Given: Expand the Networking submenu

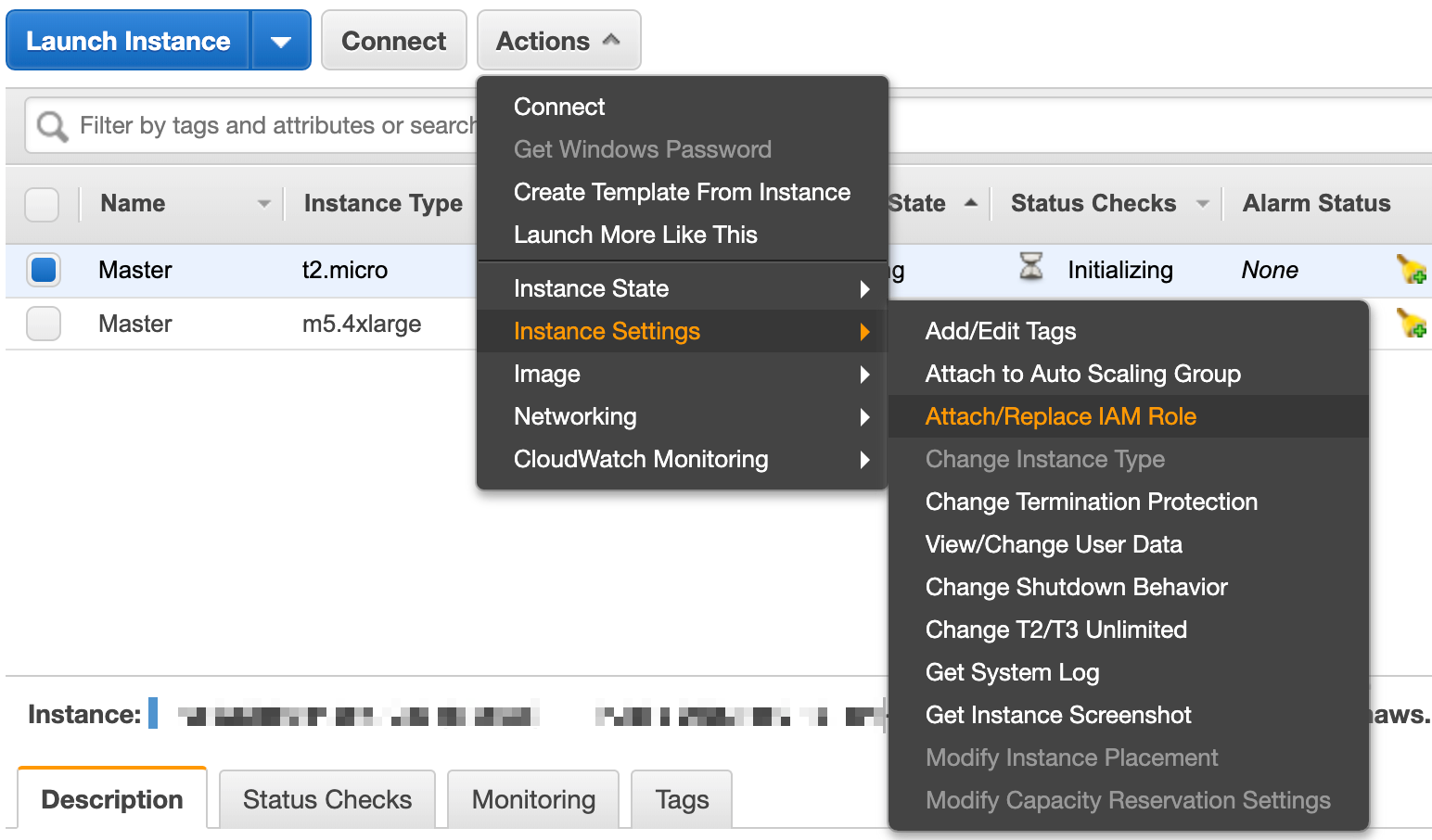Looking at the screenshot, I should click(x=683, y=416).
